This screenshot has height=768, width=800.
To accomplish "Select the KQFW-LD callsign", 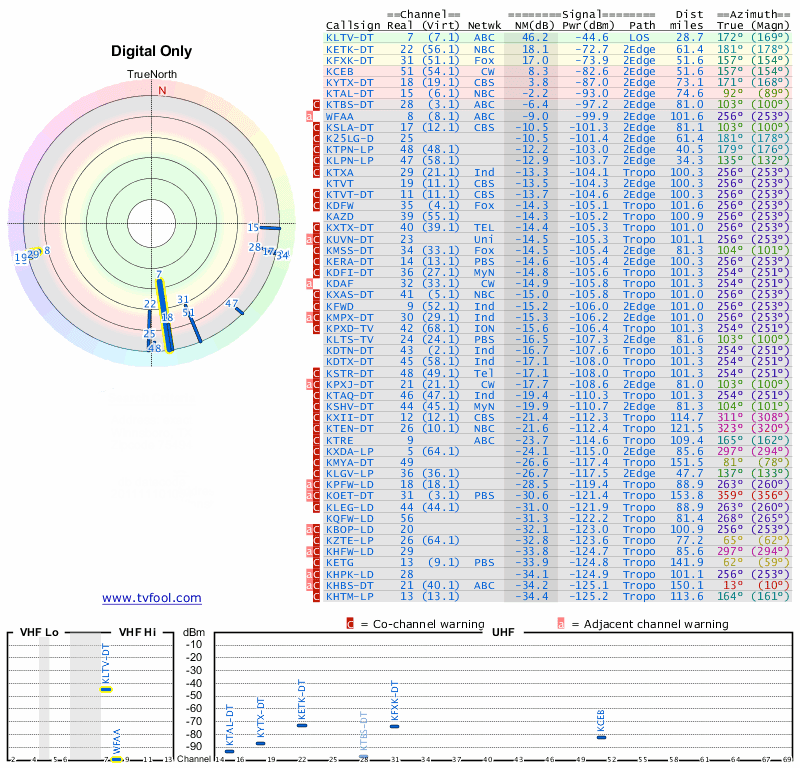I will [349, 518].
